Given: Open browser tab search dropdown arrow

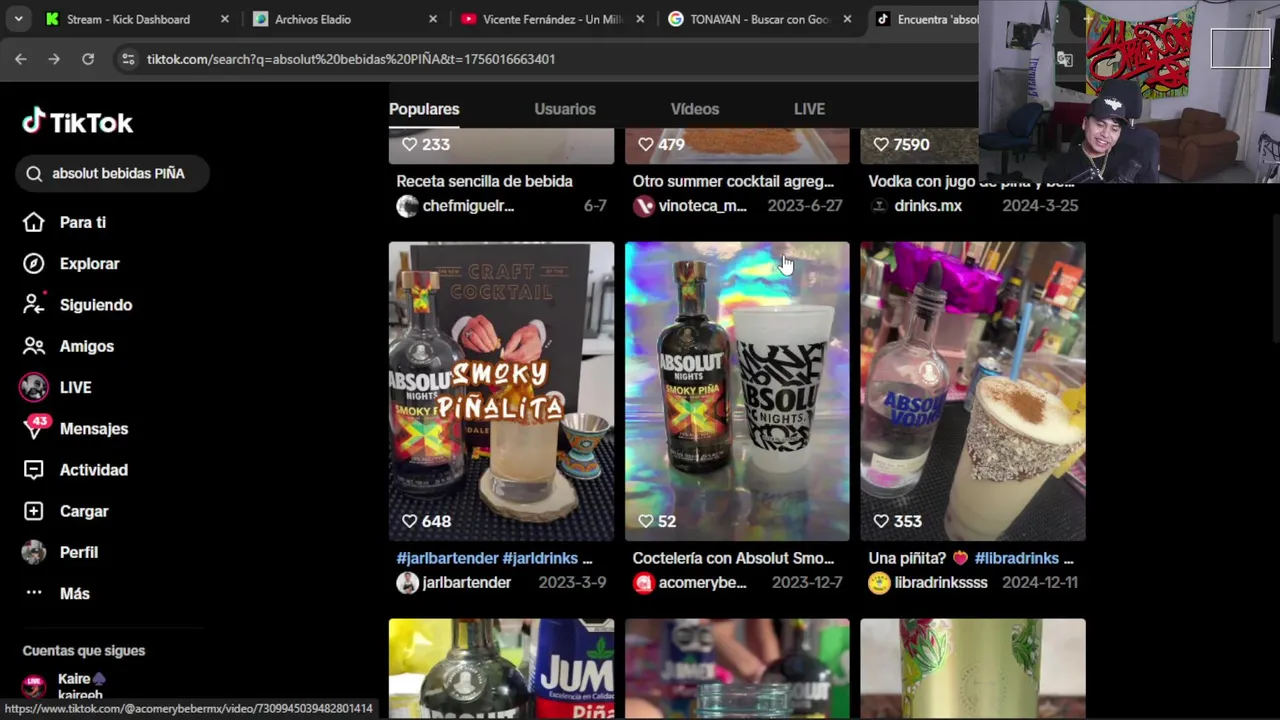Looking at the screenshot, I should pyautogui.click(x=19, y=19).
